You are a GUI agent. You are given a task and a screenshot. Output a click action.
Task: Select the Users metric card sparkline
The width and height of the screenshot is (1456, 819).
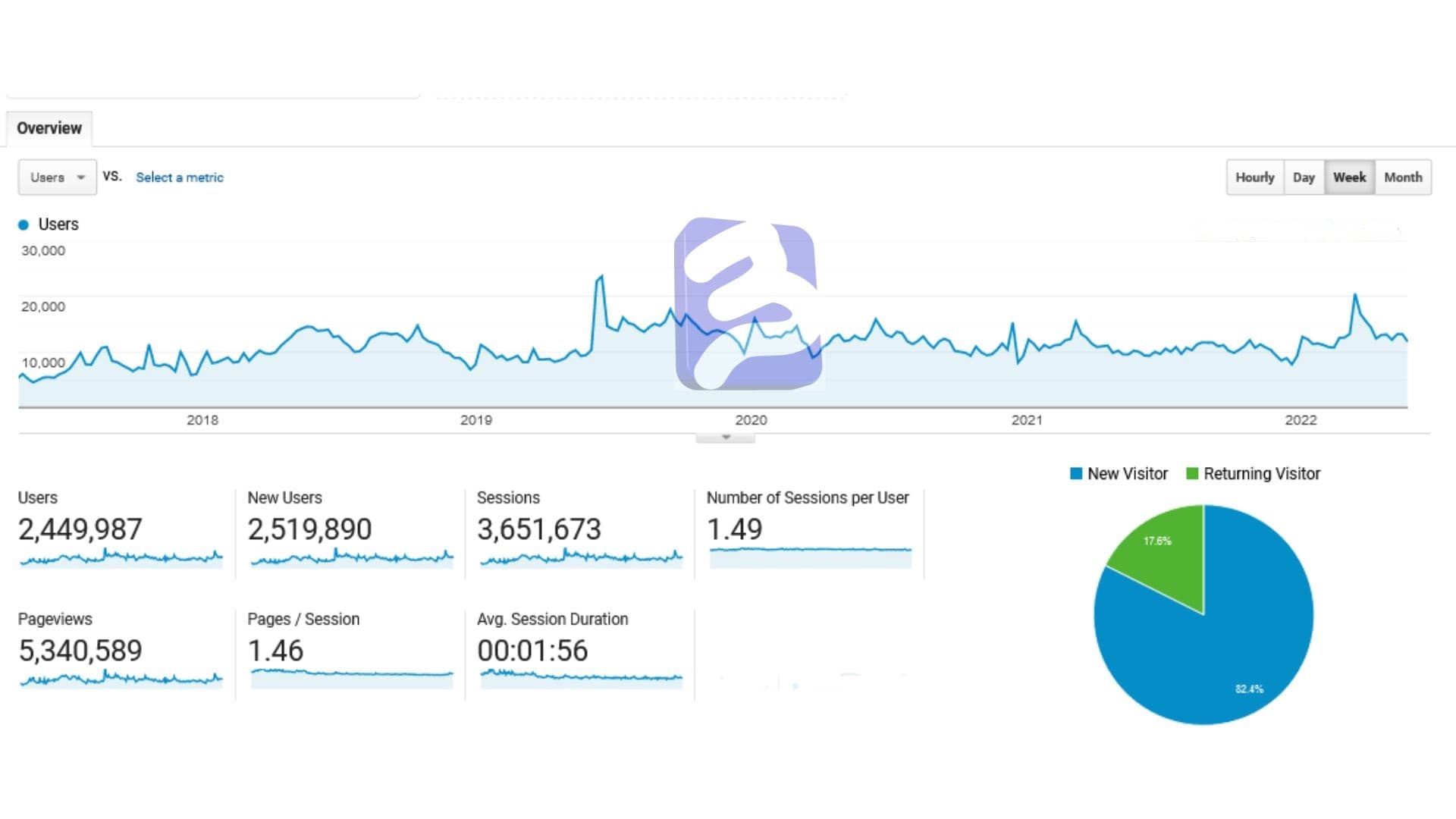(x=121, y=558)
